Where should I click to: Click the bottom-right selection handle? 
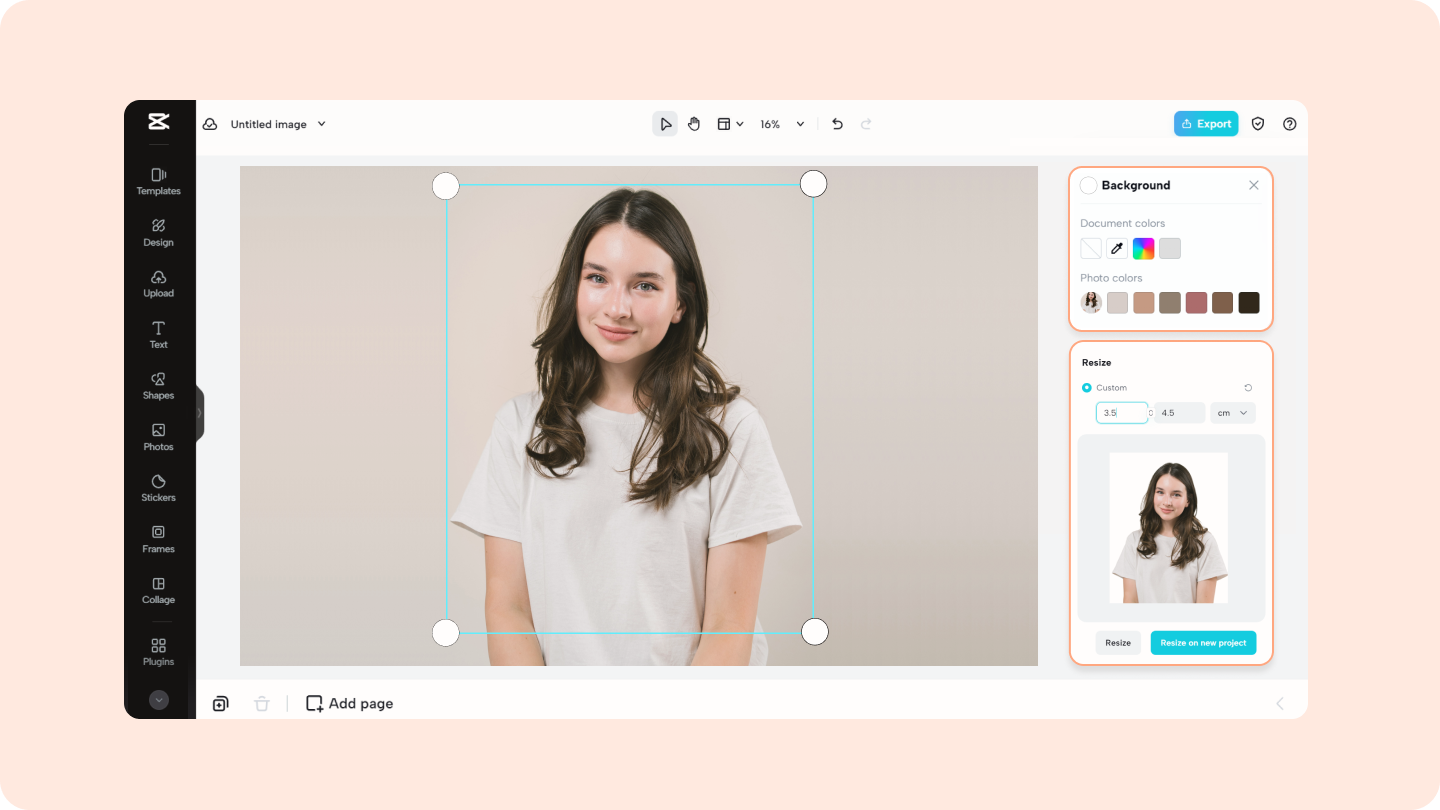click(815, 632)
